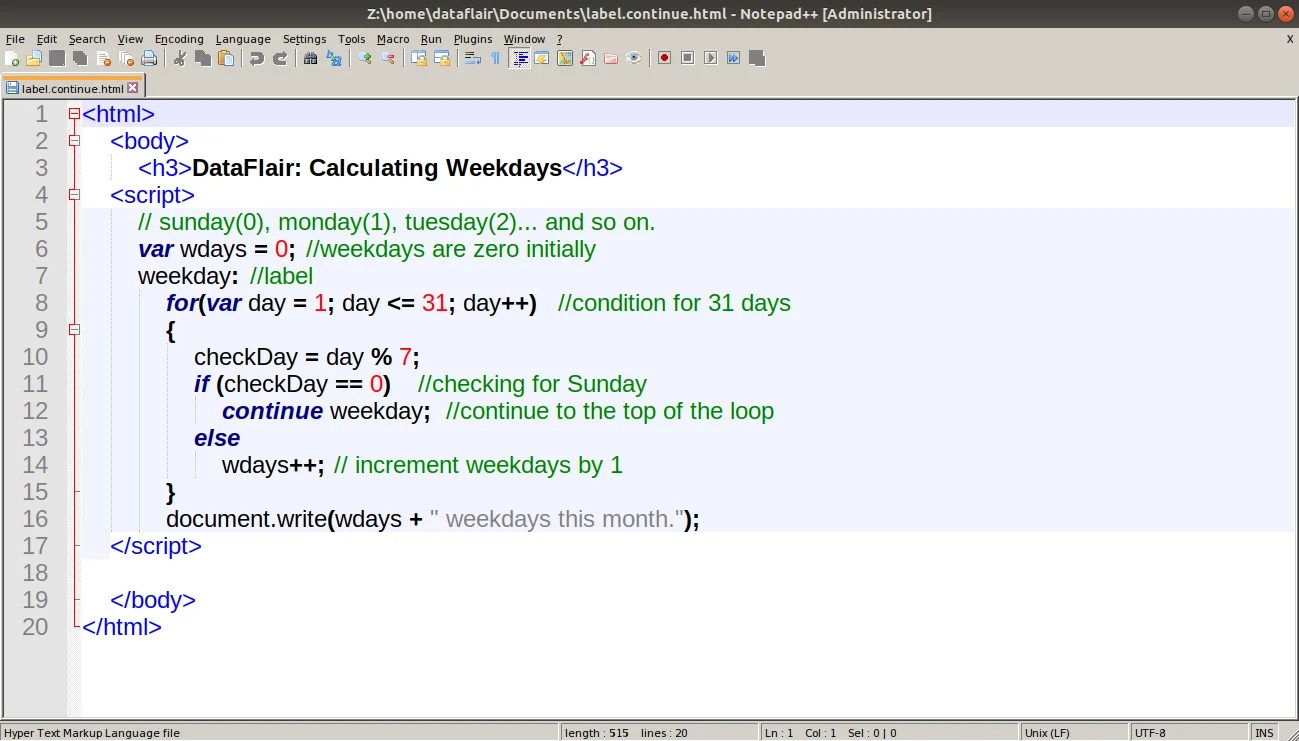This screenshot has width=1299, height=741.
Task: Click the Paste toolbar icon
Action: [226, 58]
